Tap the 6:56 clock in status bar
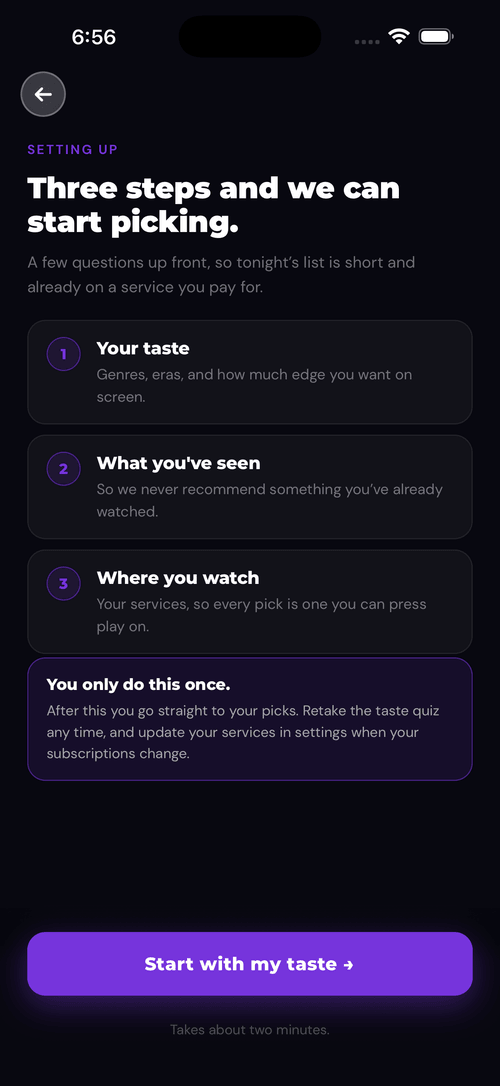 click(93, 37)
